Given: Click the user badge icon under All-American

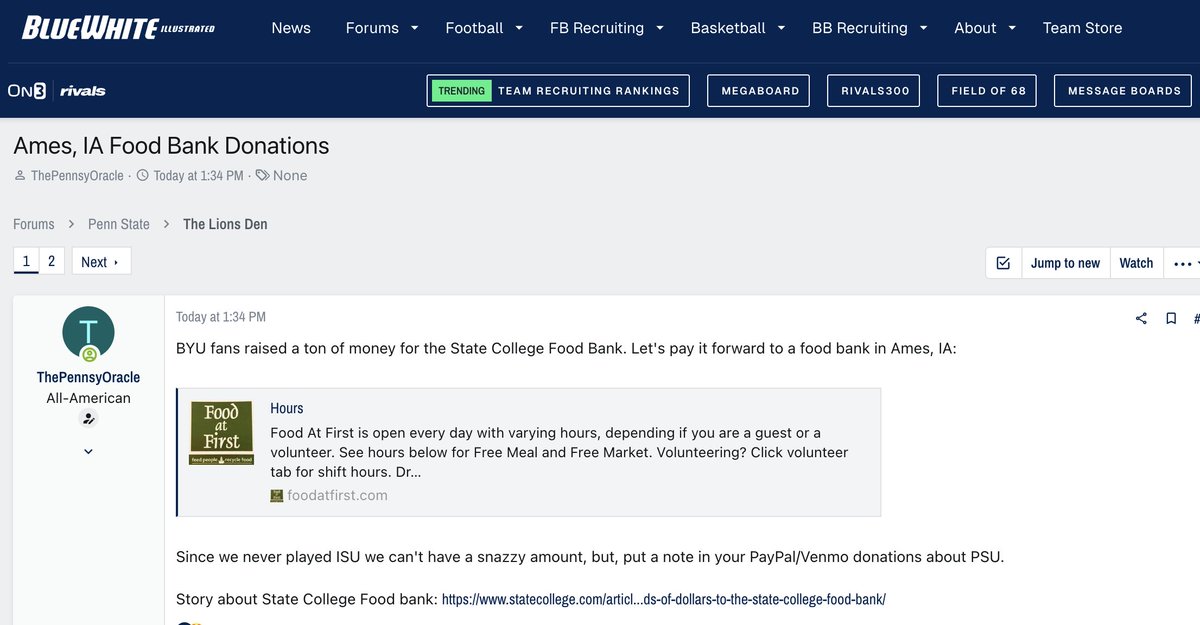Looking at the screenshot, I should pos(88,420).
